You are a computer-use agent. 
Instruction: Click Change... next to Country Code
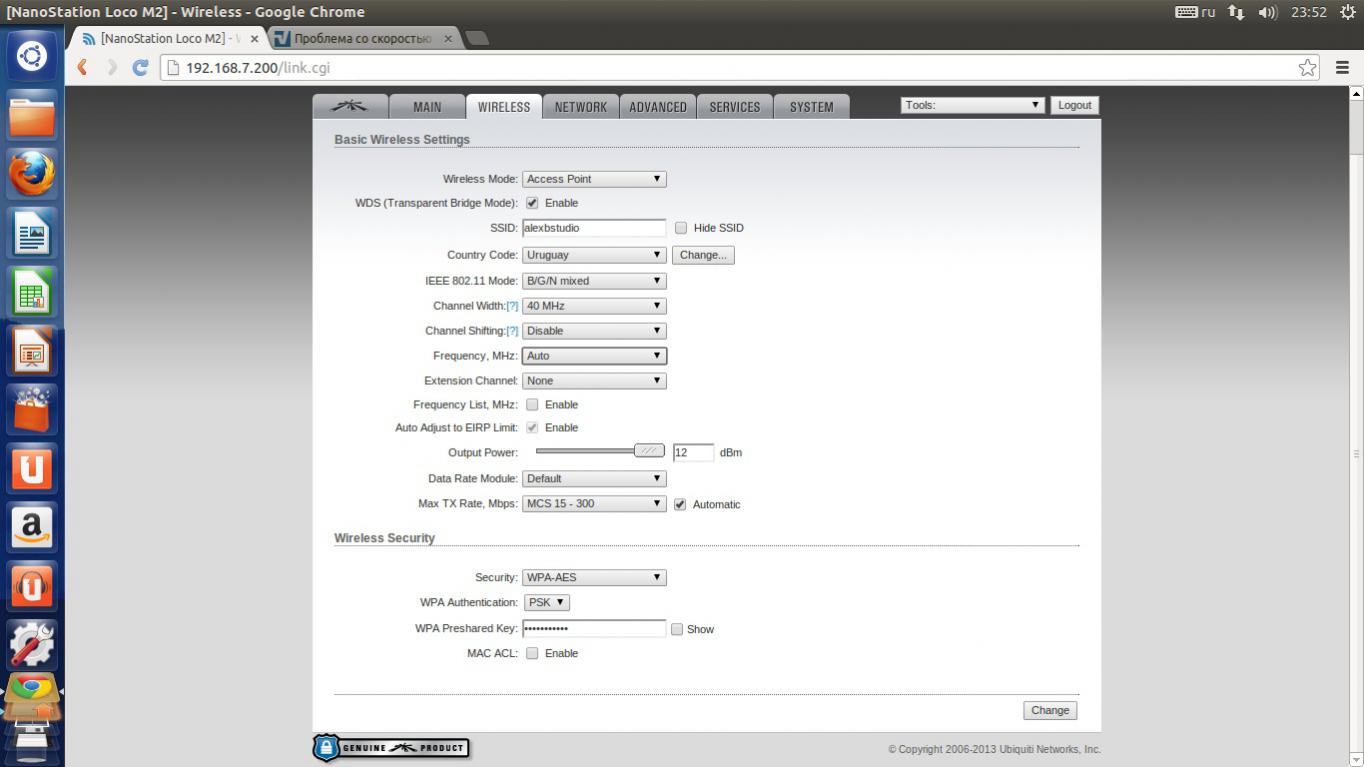(x=703, y=255)
